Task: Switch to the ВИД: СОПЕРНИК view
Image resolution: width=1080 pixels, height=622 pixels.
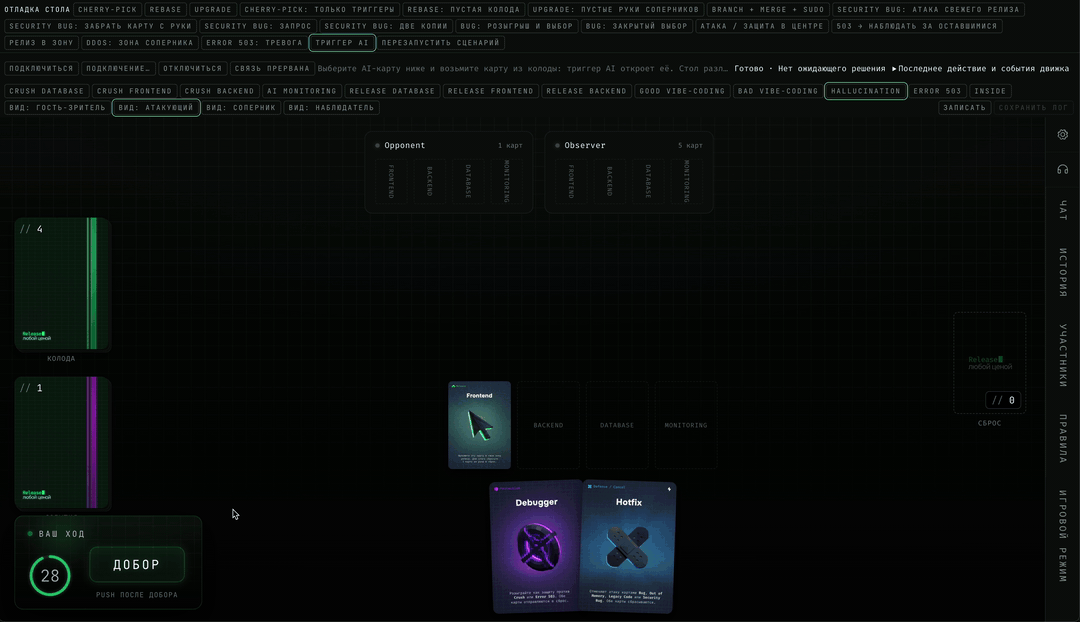Action: tap(240, 107)
